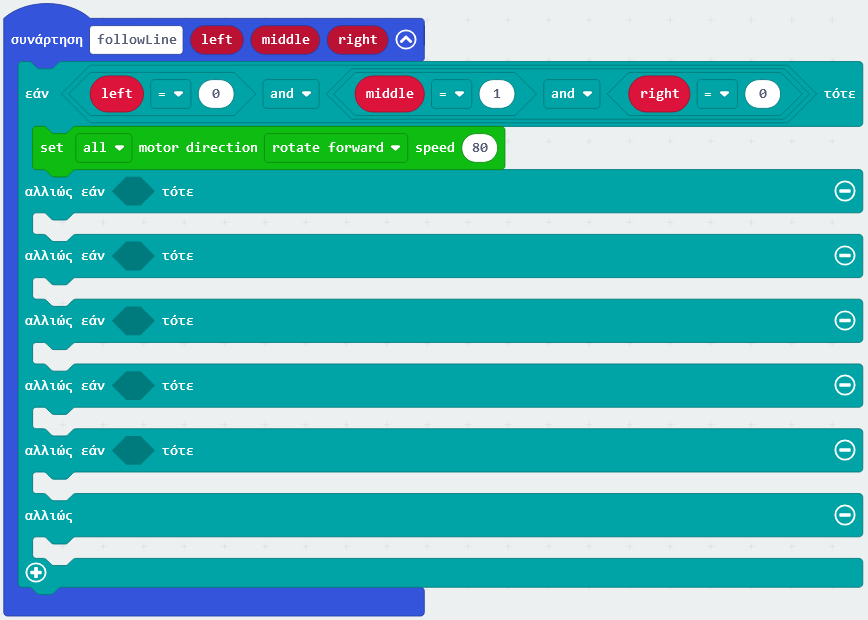Click the 'speed' label on the motor block
The width and height of the screenshot is (868, 620).
click(435, 148)
